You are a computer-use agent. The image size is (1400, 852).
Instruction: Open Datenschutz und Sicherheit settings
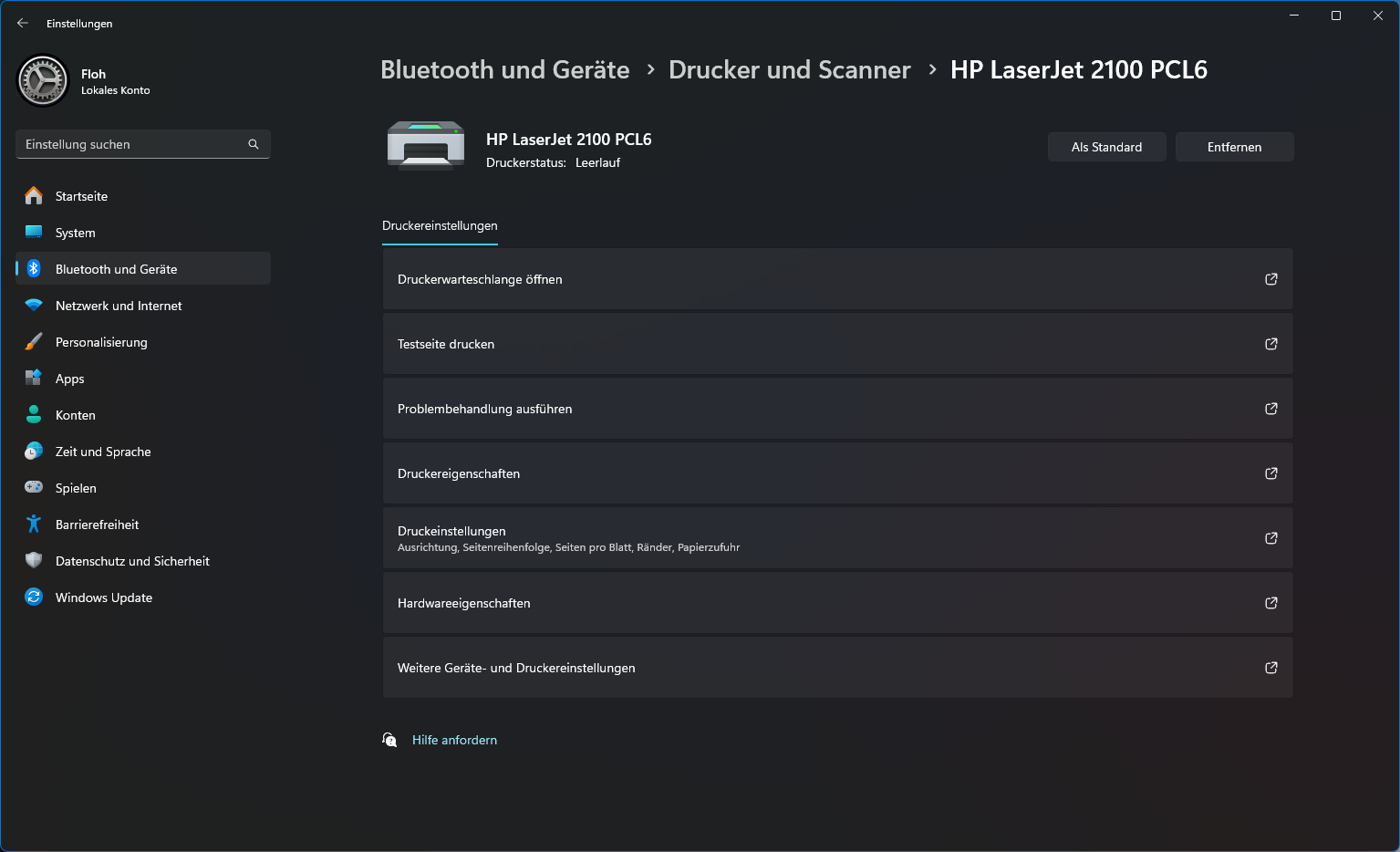click(x=132, y=561)
